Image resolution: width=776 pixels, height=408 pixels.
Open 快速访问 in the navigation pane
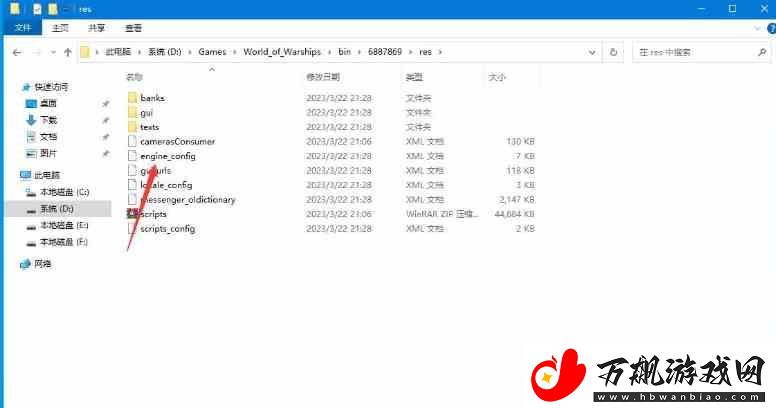[51, 87]
